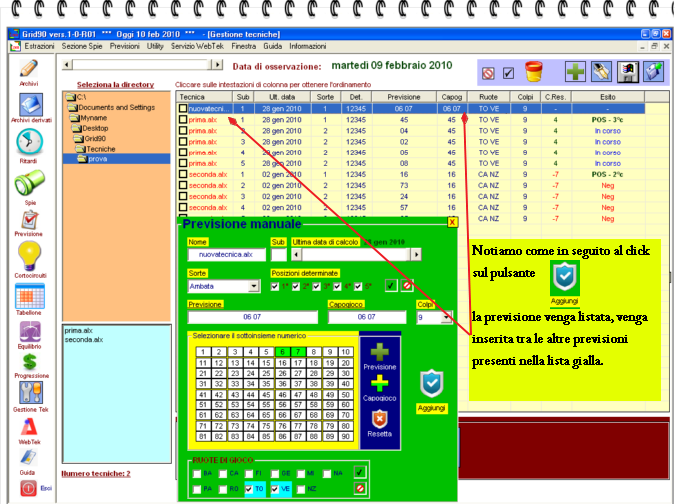Toggle checkbox of seconda.alx sub 1 row
The image size is (675, 504).
[x=183, y=174]
